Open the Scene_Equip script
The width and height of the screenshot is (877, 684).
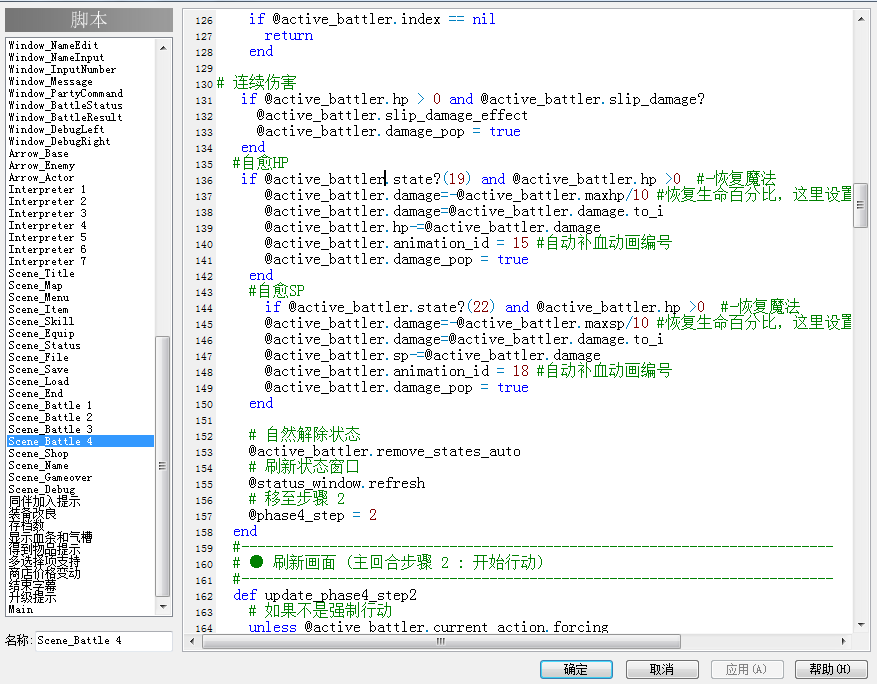pyautogui.click(x=41, y=333)
